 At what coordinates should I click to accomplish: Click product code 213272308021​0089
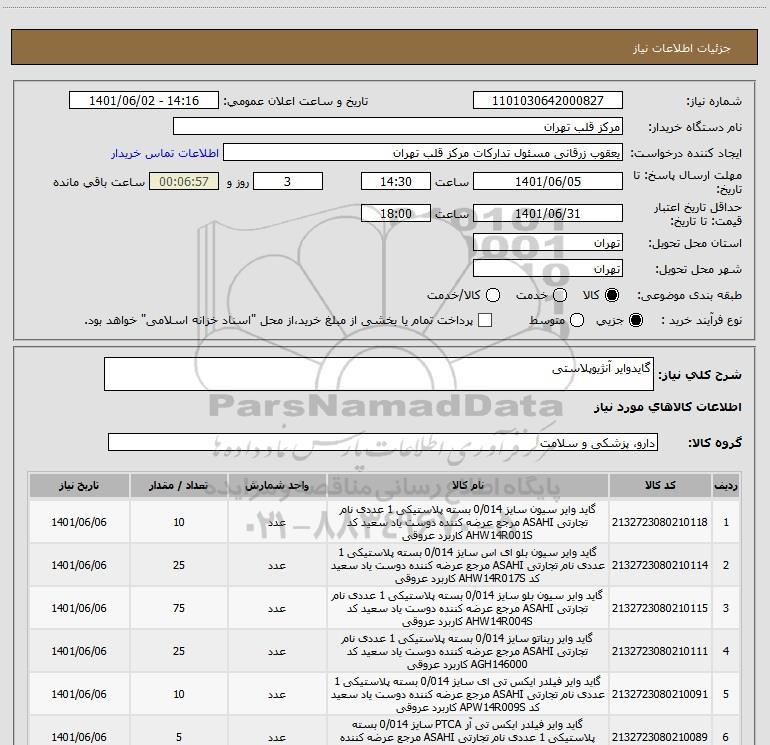pos(660,737)
